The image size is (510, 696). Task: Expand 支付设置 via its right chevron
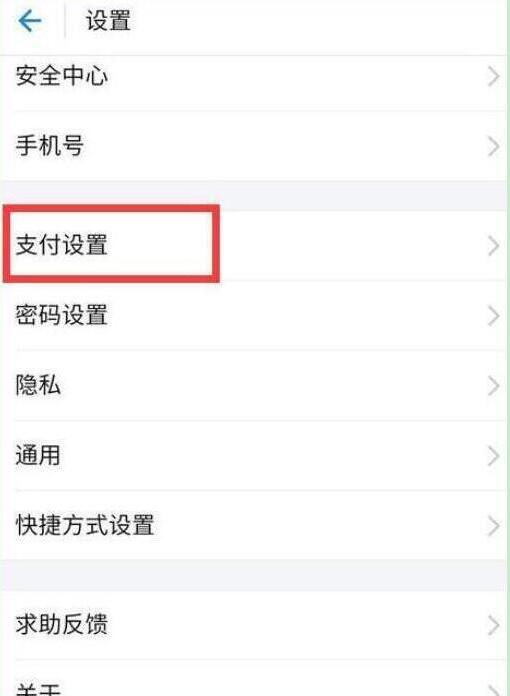(493, 245)
